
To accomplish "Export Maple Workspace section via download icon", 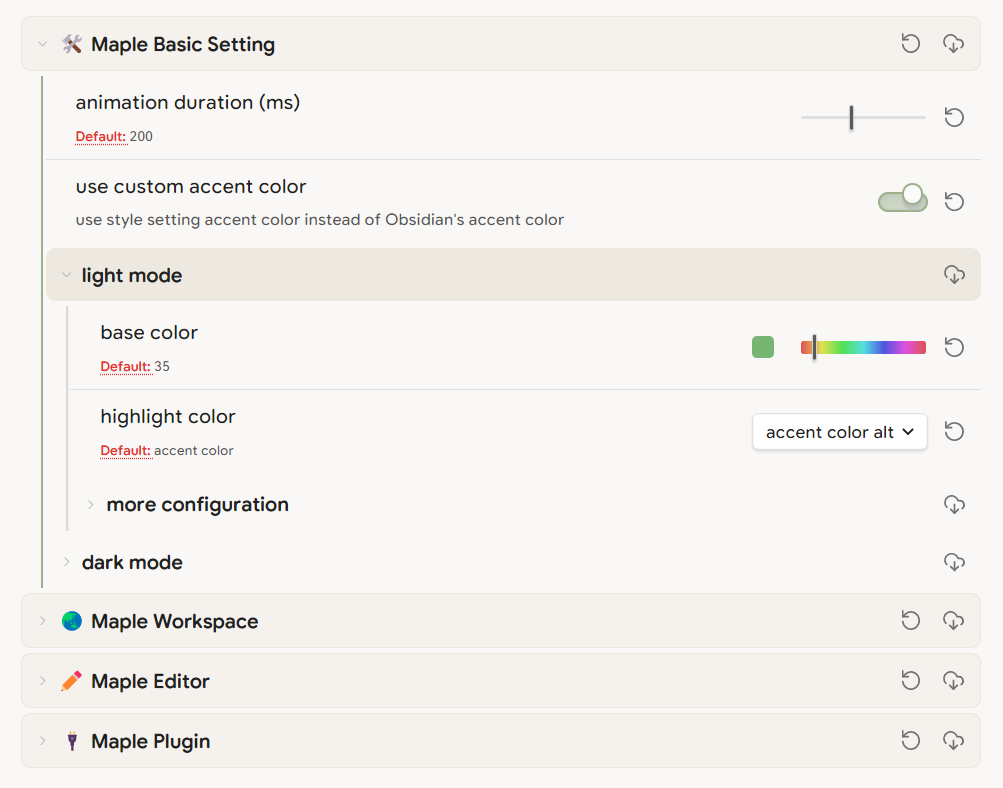I will click(954, 620).
